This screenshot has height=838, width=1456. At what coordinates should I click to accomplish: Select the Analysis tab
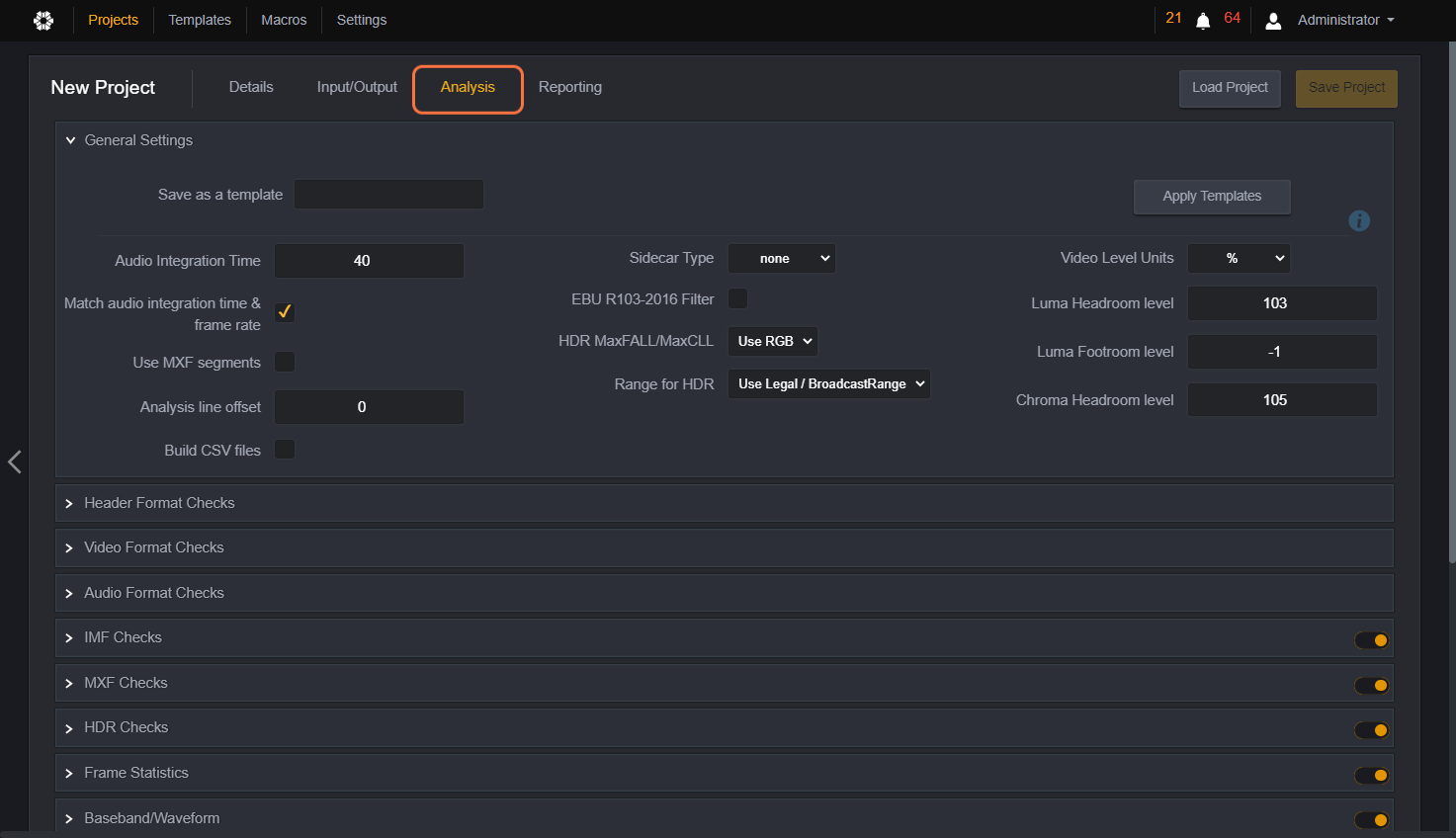[x=468, y=89]
